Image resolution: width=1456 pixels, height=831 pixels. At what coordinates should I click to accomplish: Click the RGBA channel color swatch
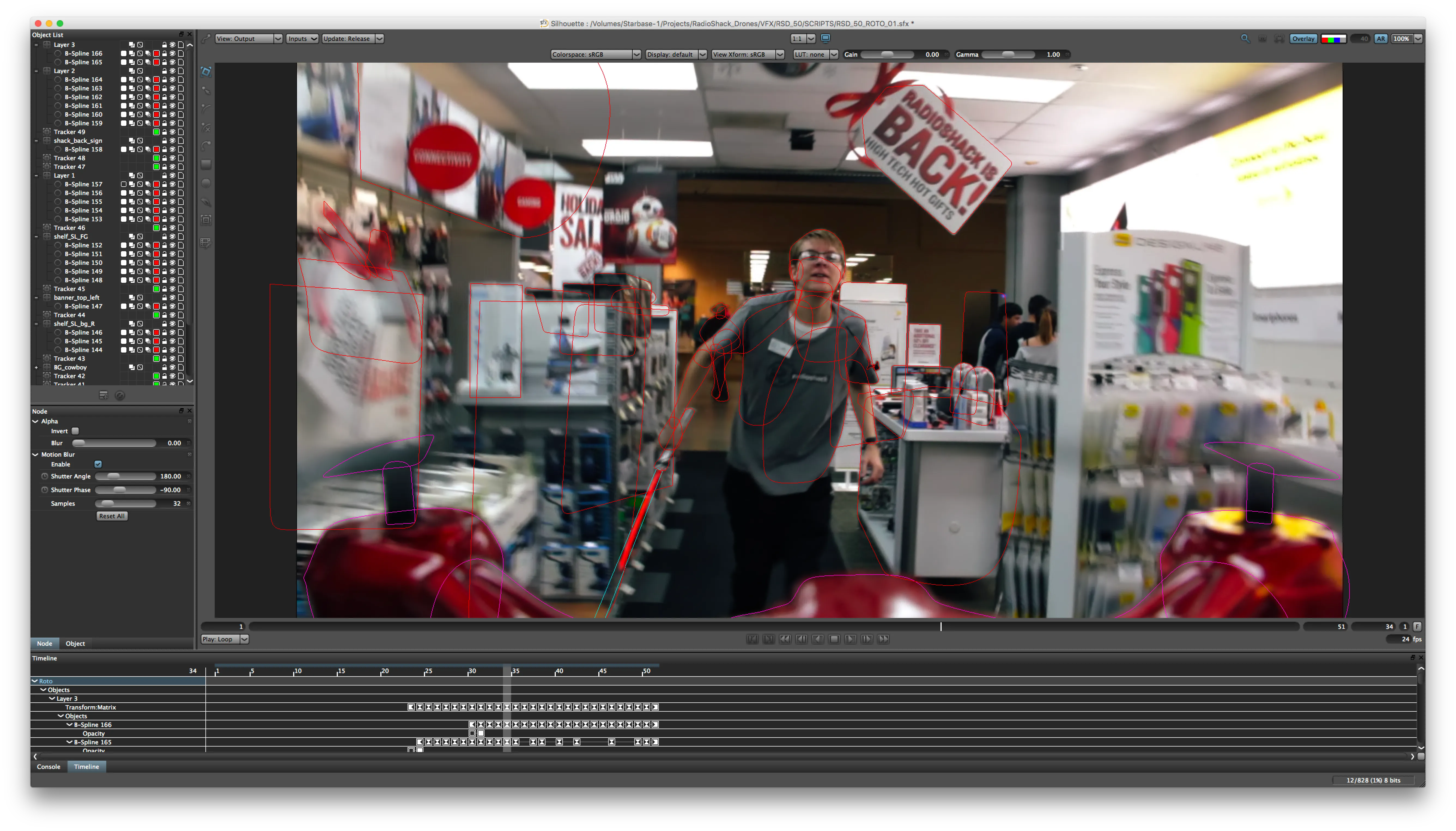[x=1333, y=39]
